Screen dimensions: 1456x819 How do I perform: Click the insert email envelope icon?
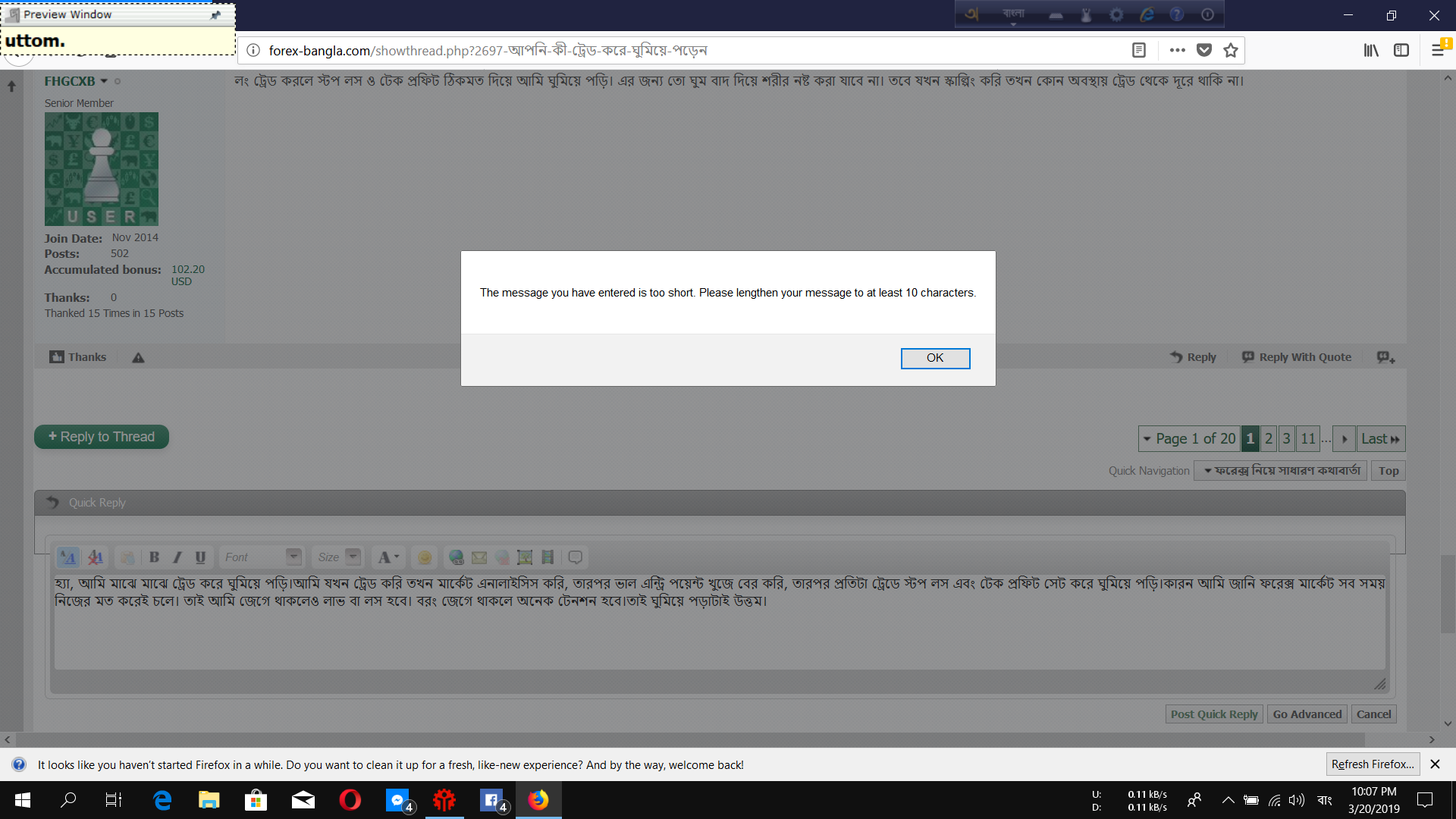479,557
